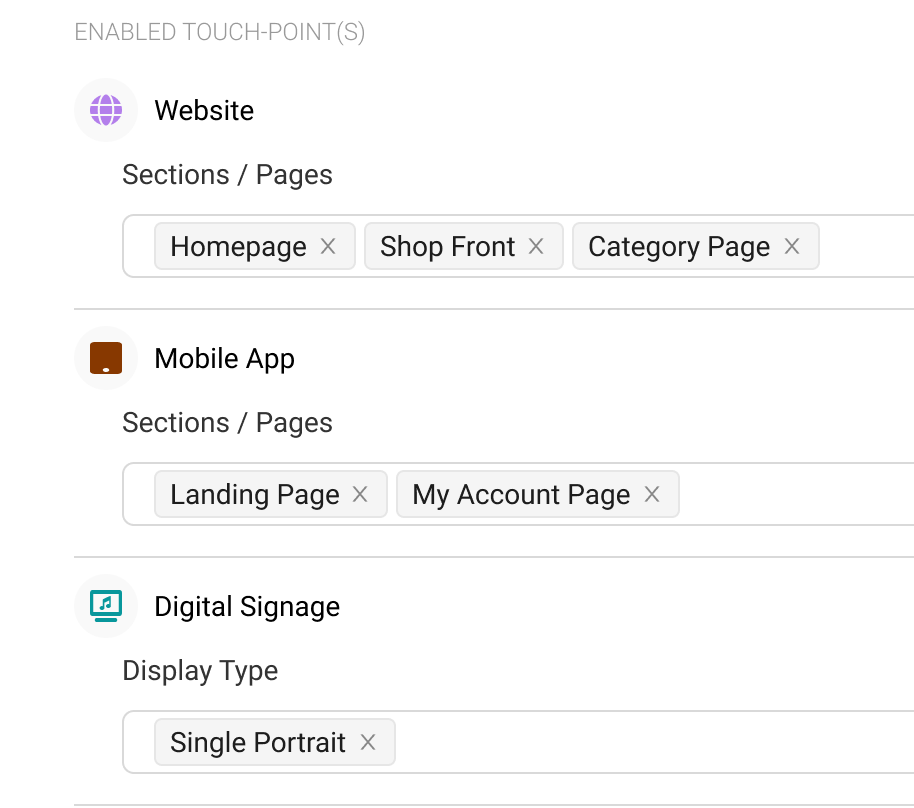Delete My Account Page tag via X
The image size is (914, 808).
pos(652,494)
